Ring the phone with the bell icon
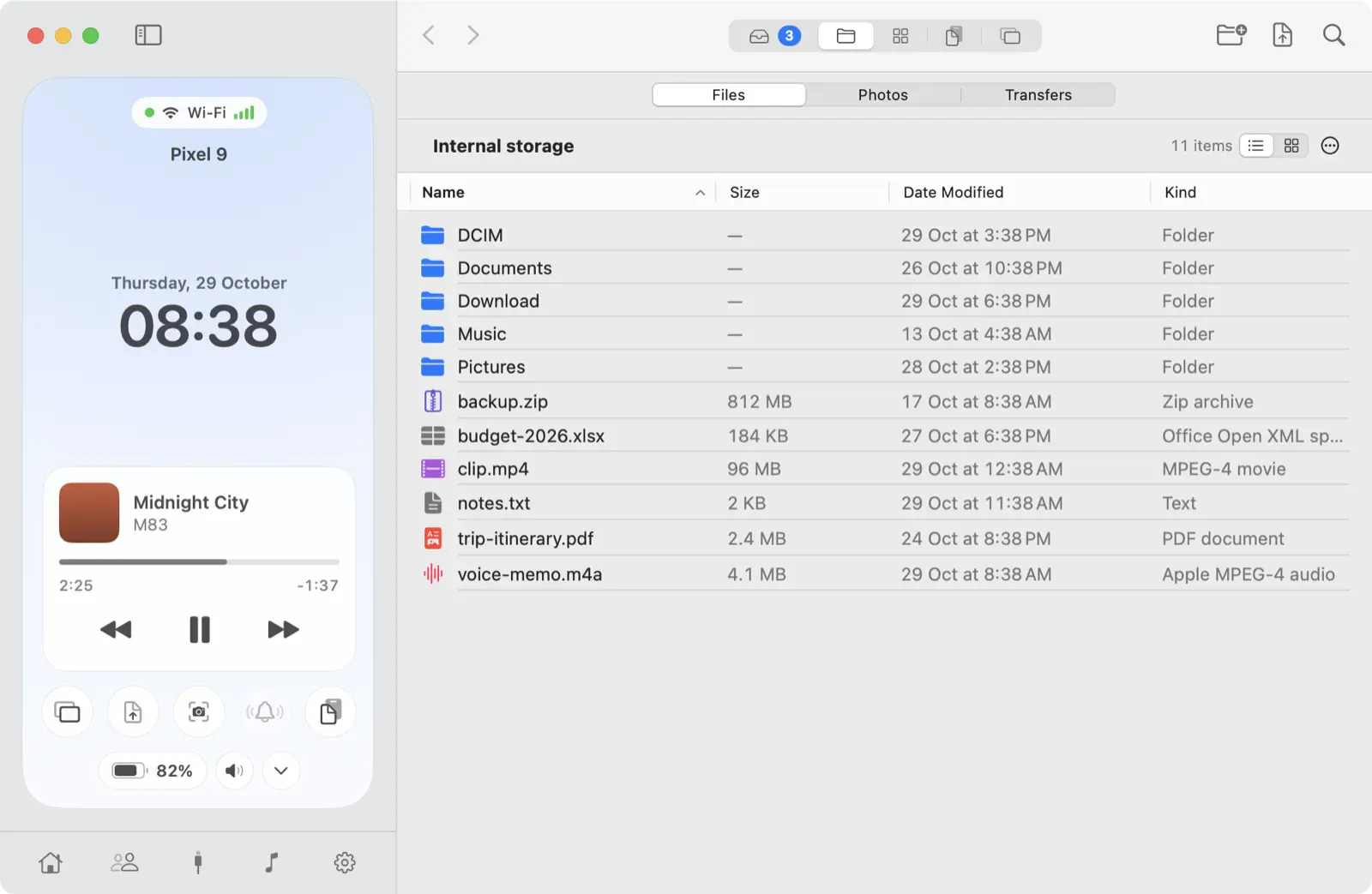 [265, 712]
